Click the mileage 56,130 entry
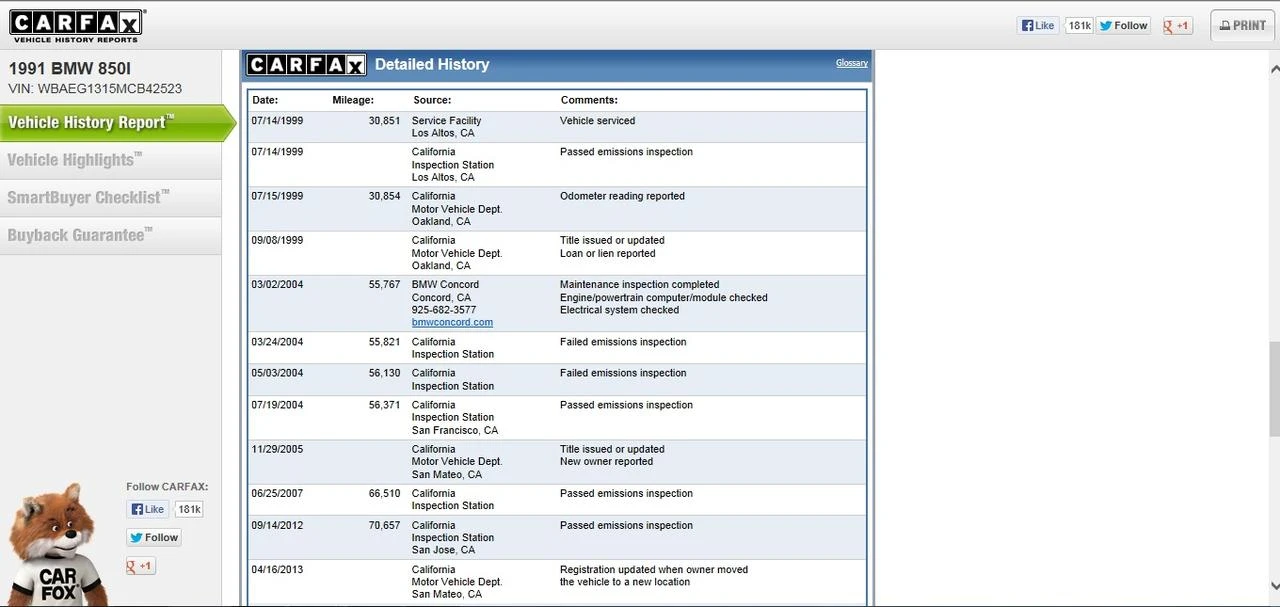 [384, 374]
